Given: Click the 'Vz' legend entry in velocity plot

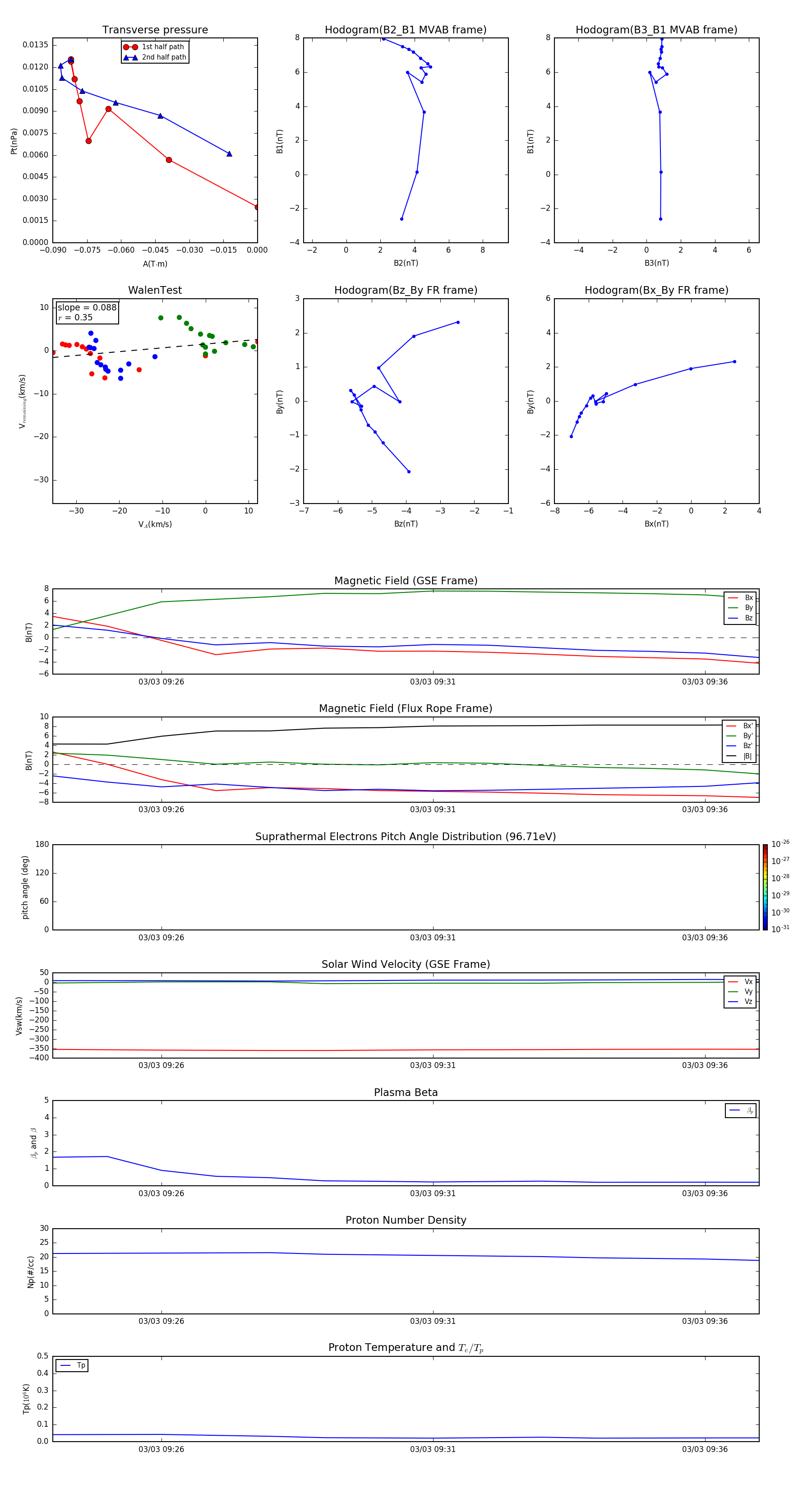Looking at the screenshot, I should [x=740, y=1002].
